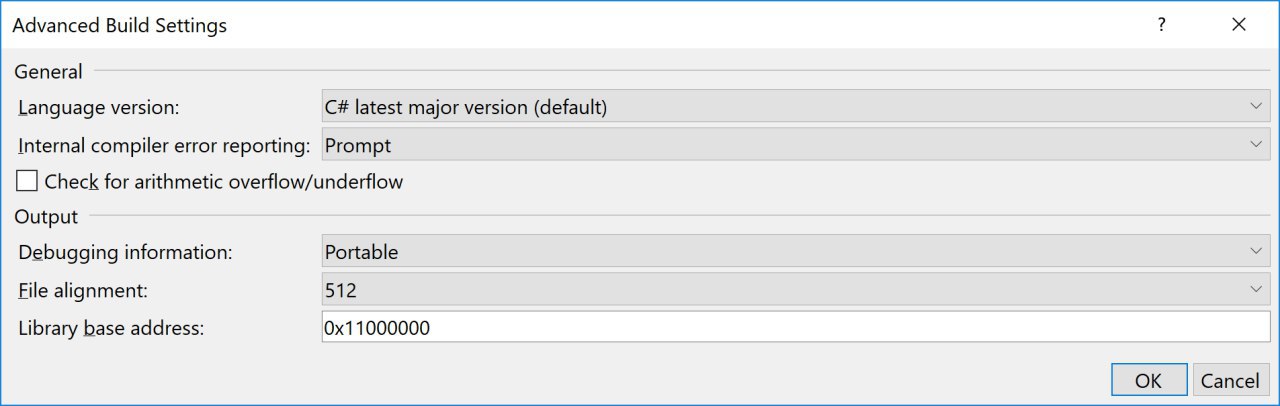Click the "File alignment:" label
The image size is (1280, 406).
click(x=83, y=290)
